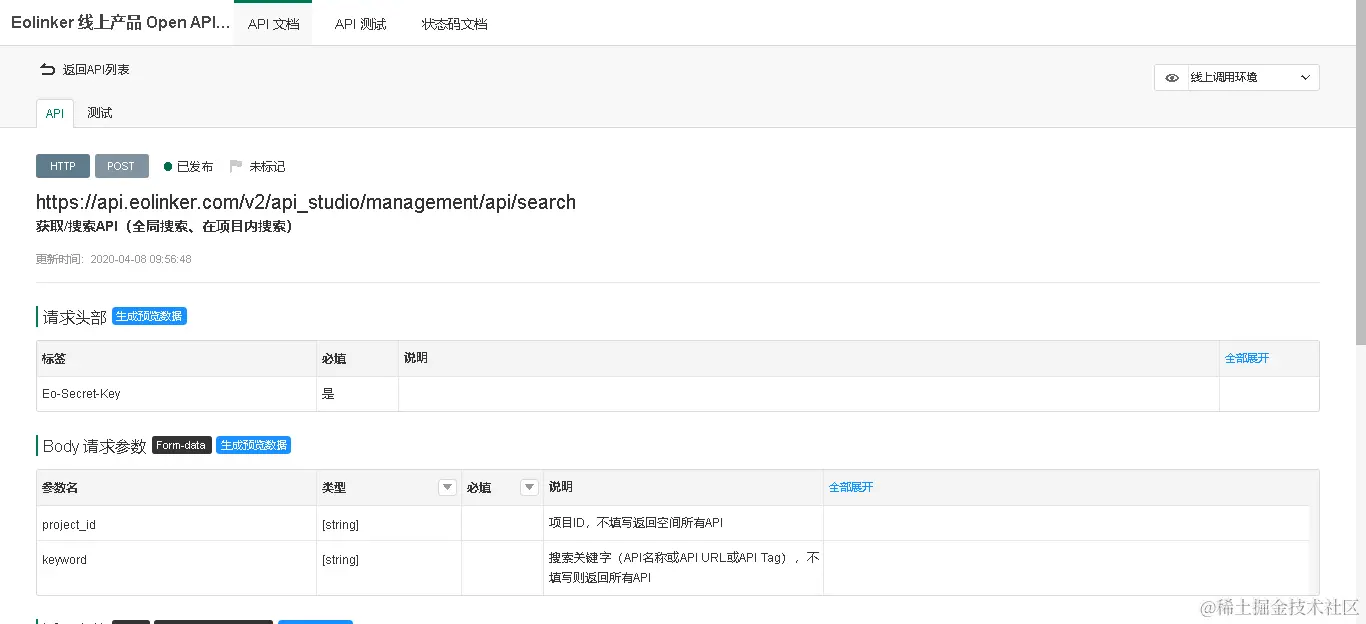Expand all rows via 全部展开 in 请求头部 table
The image size is (1366, 624).
point(1246,358)
